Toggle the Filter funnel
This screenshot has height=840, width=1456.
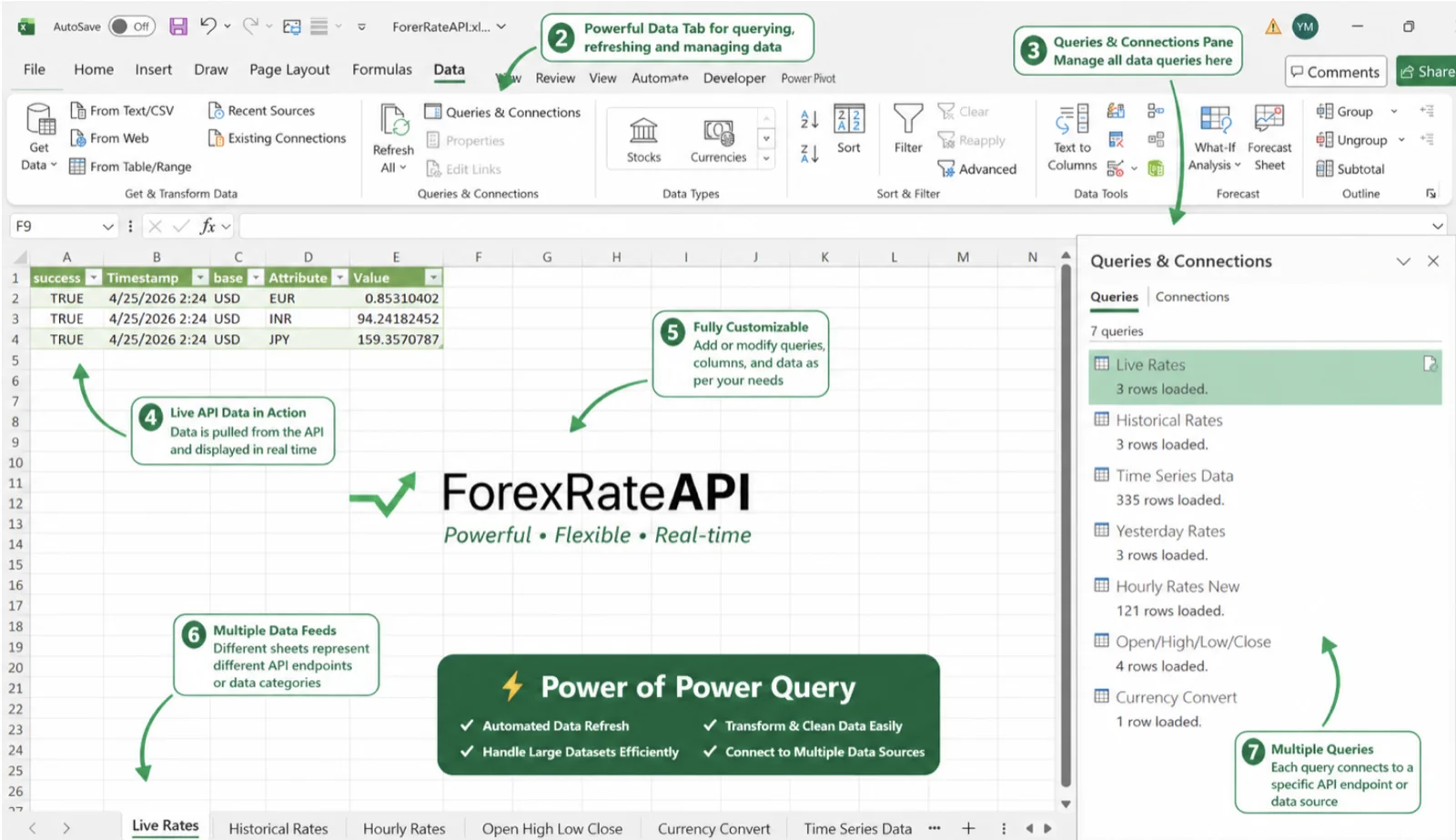pyautogui.click(x=908, y=127)
